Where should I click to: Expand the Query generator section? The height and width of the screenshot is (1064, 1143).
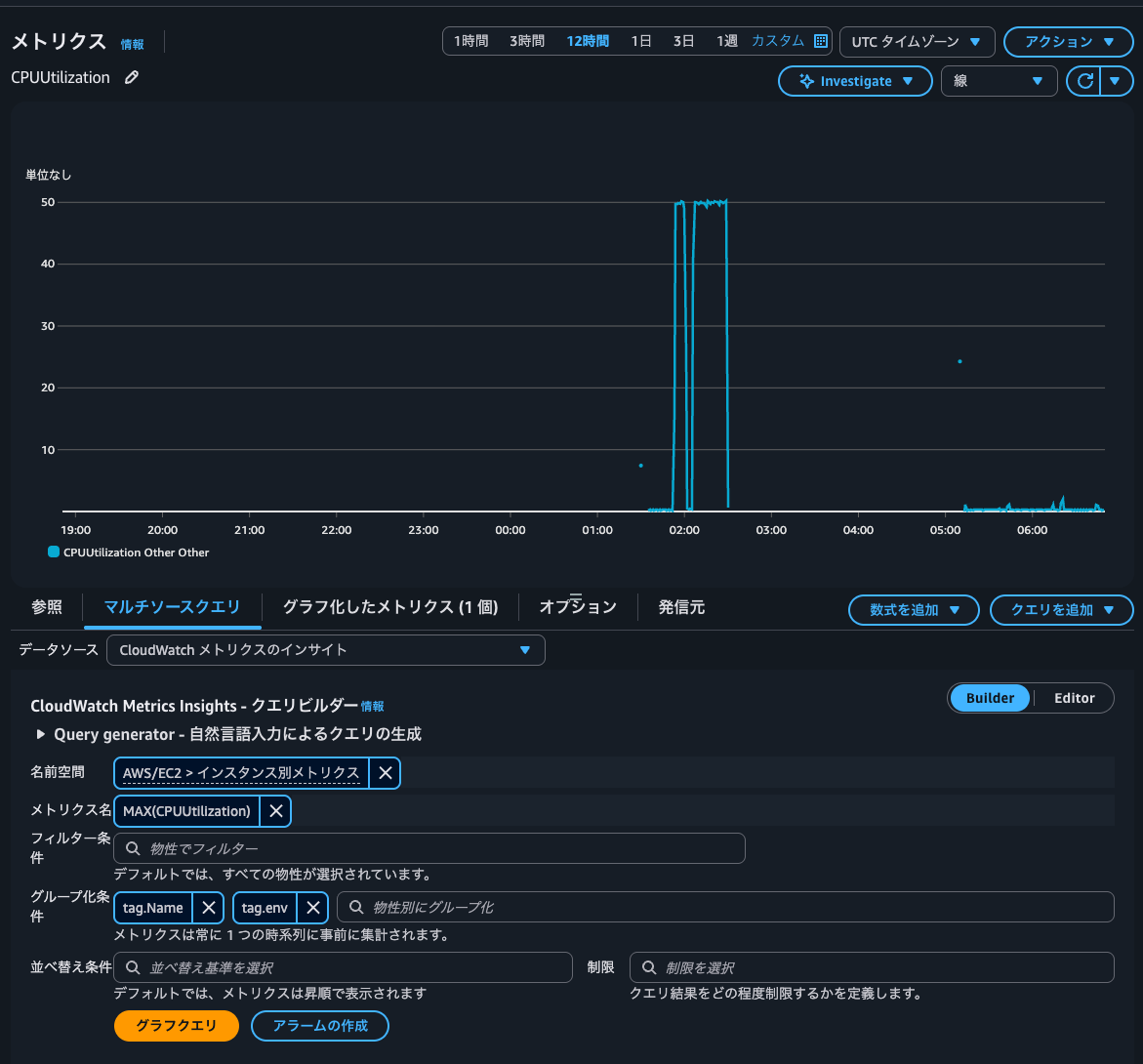tap(41, 734)
